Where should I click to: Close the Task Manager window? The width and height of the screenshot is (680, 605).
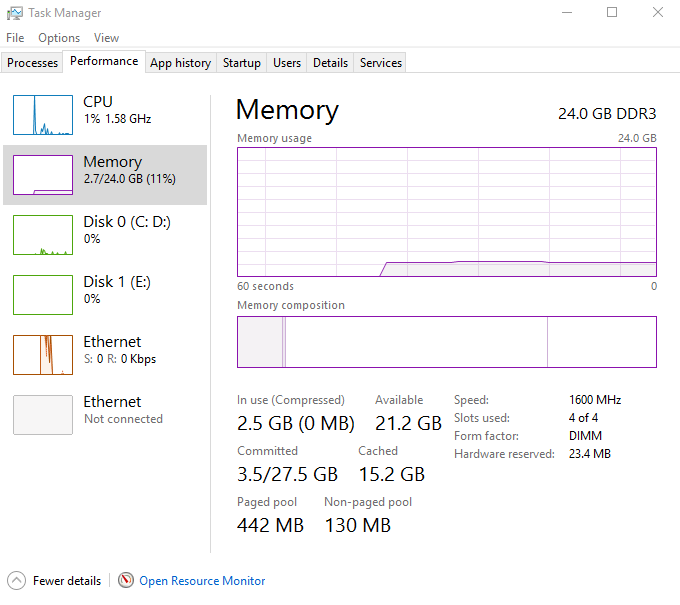pos(658,13)
